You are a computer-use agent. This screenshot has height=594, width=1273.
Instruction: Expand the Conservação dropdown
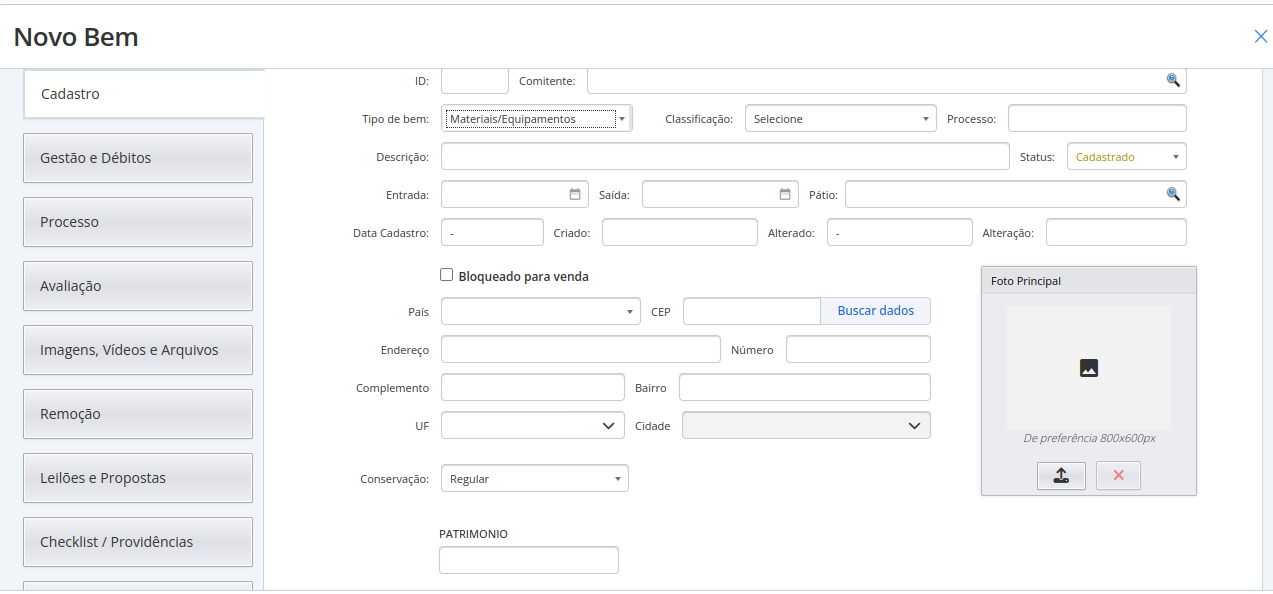coord(534,479)
